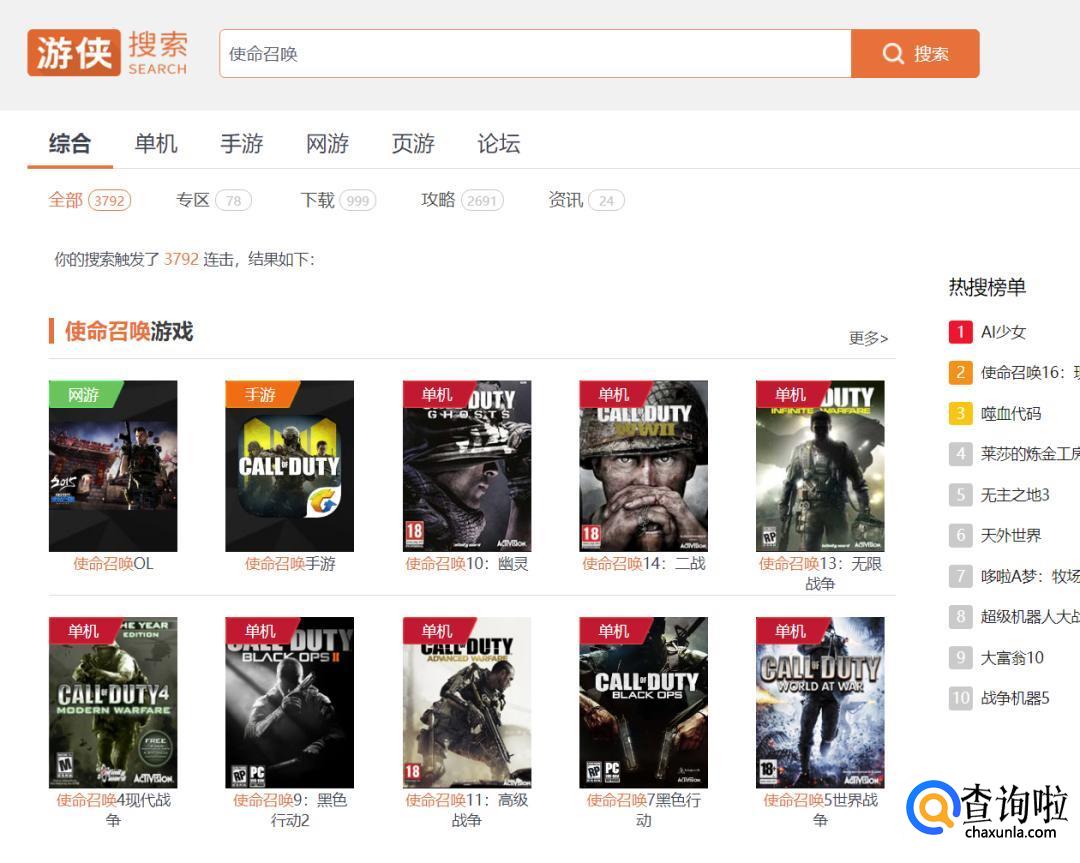Open hot search item 使命召唤16

pyautogui.click(x=1030, y=373)
